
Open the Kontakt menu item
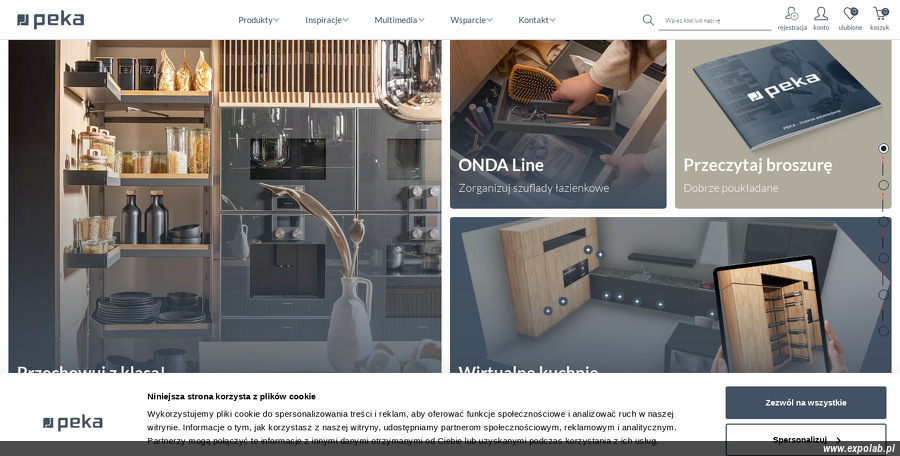click(537, 20)
